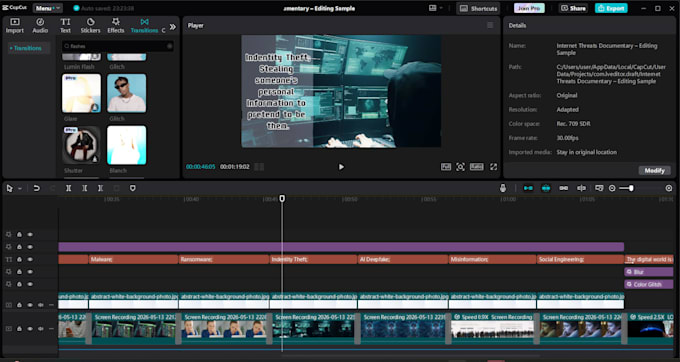
Task: Toggle main track magnet
Action: coord(528,188)
